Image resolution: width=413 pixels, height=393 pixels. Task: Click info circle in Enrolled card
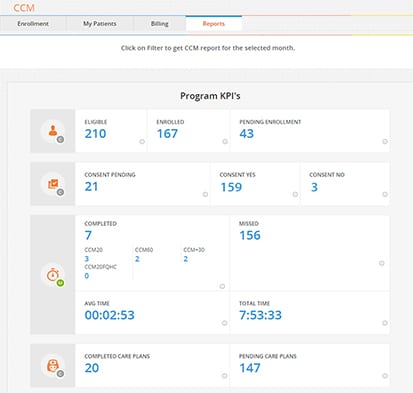pos(225,141)
